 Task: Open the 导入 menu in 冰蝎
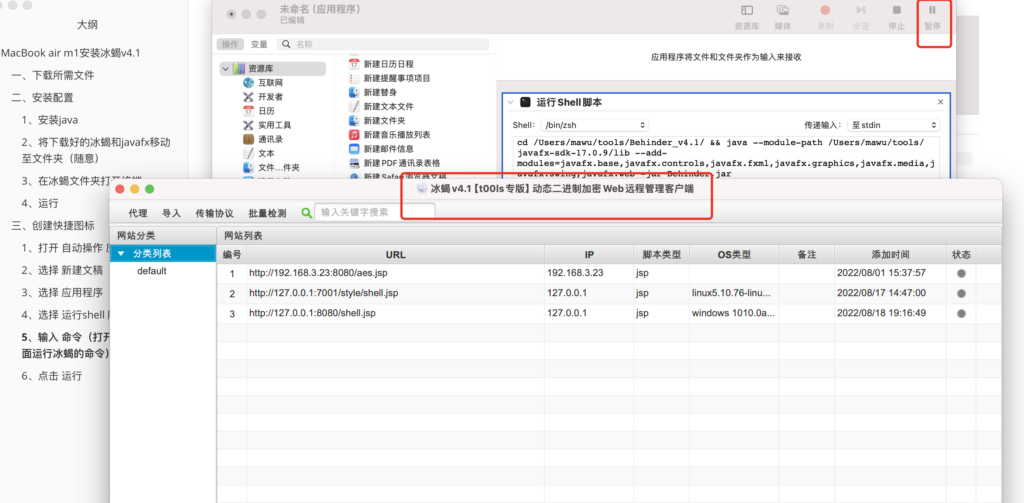click(x=171, y=213)
